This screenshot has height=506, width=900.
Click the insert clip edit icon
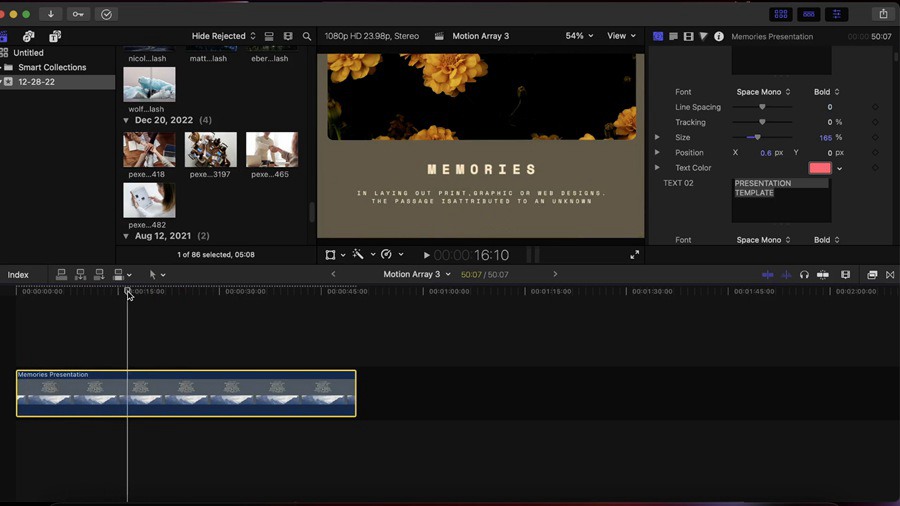(x=80, y=275)
